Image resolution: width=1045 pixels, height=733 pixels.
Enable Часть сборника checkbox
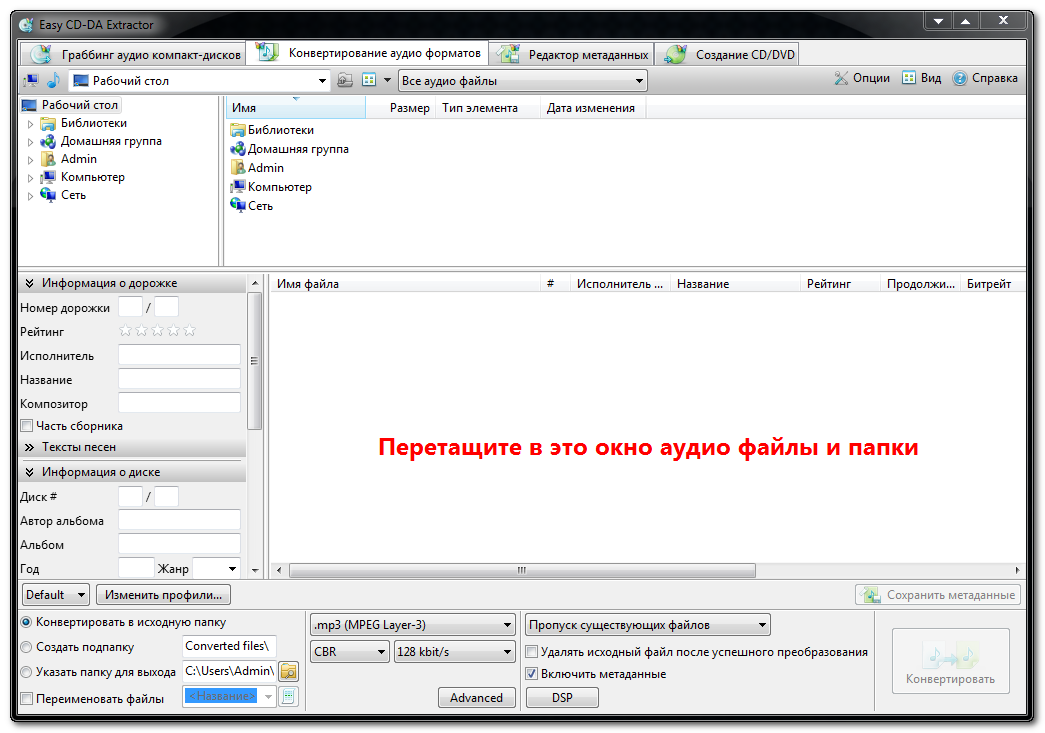coord(27,426)
